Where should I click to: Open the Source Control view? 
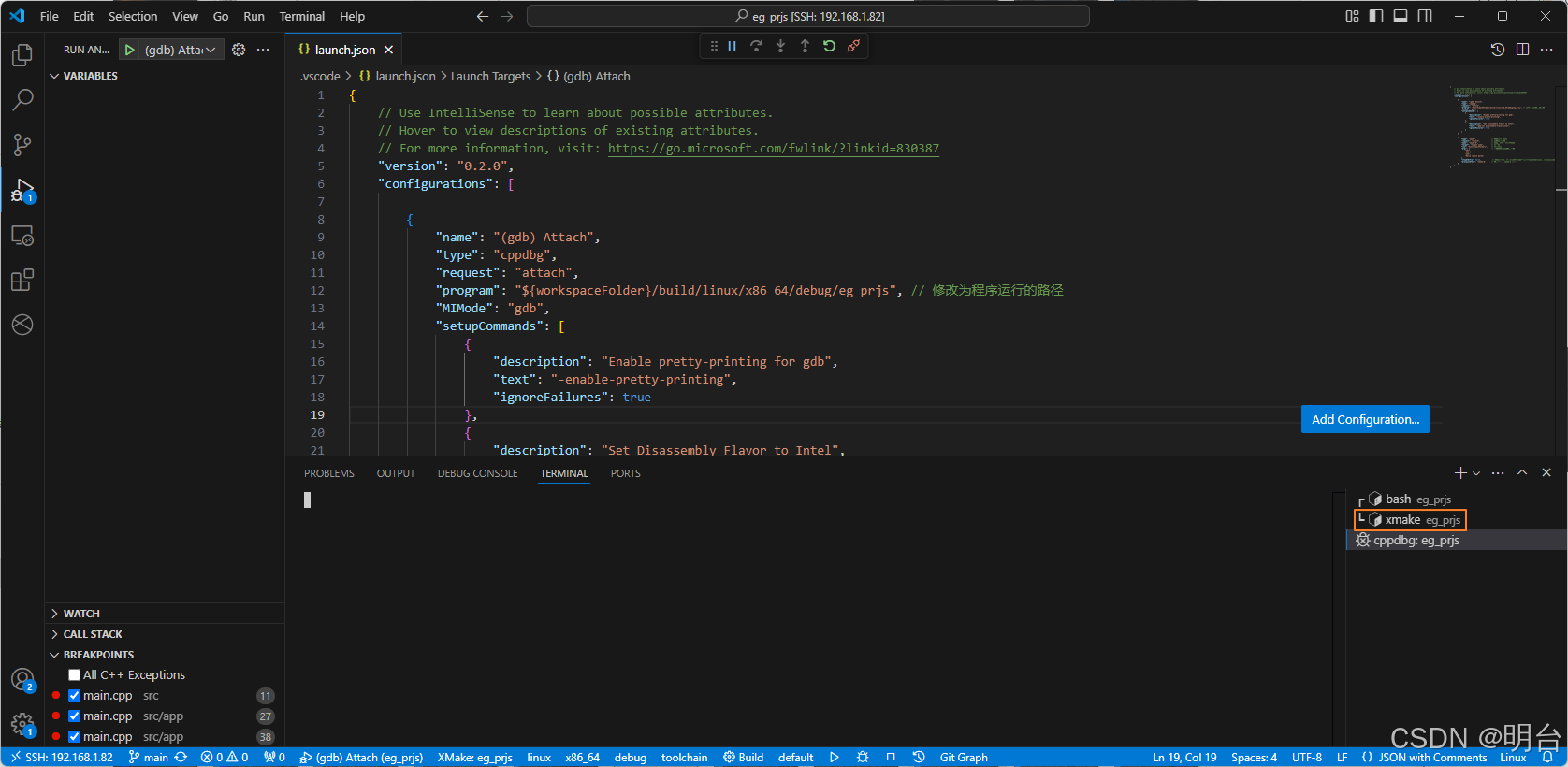coord(22,144)
